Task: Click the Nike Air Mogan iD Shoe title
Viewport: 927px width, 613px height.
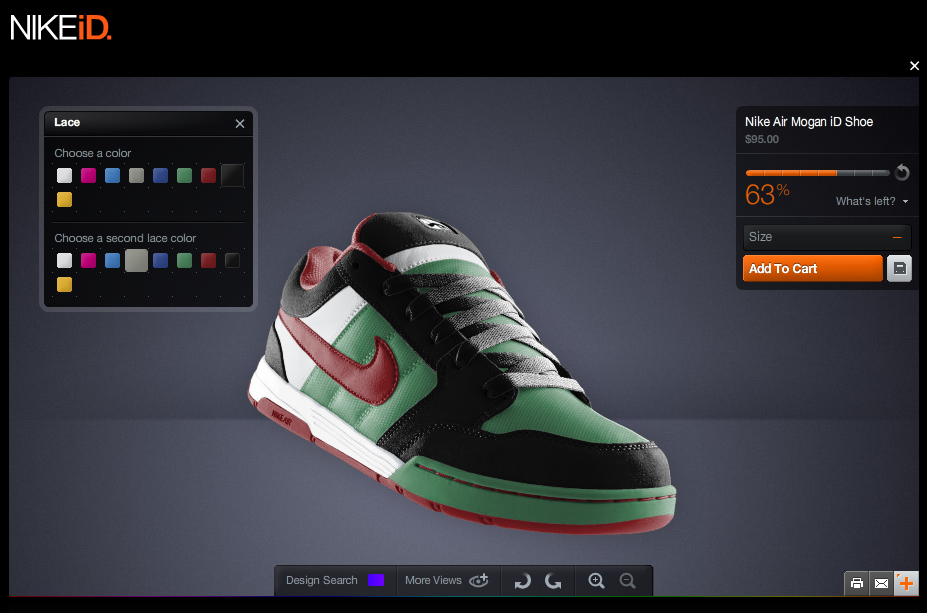Action: click(x=809, y=122)
